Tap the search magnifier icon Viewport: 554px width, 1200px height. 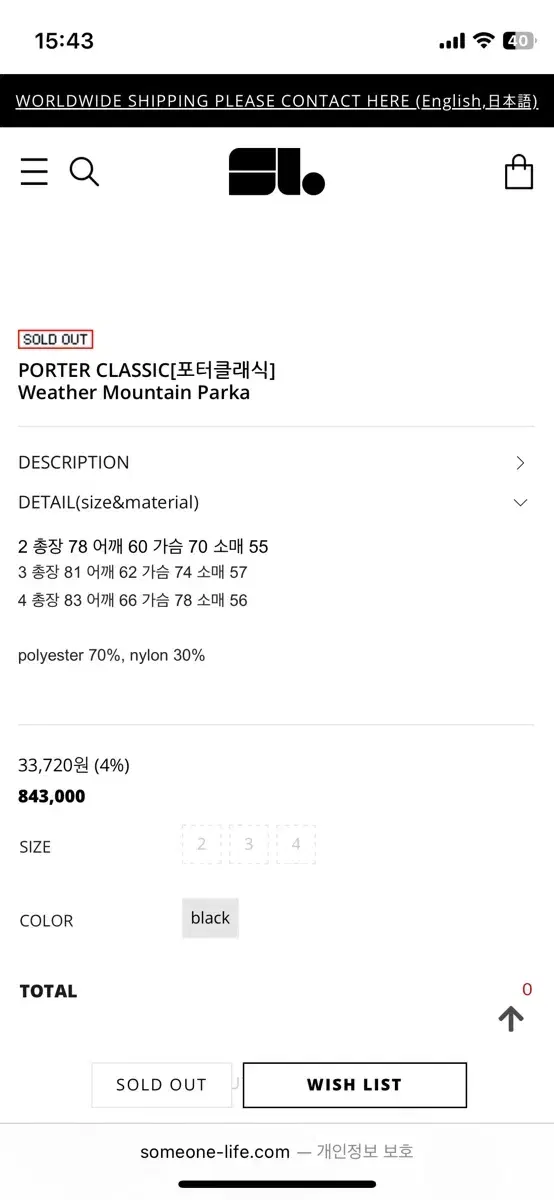pyautogui.click(x=84, y=172)
